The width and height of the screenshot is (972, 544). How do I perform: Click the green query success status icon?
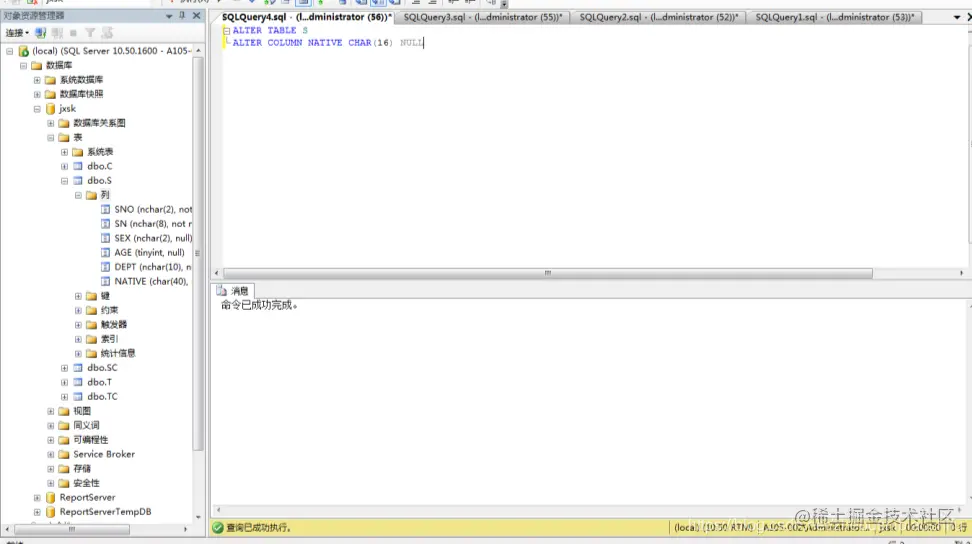[x=218, y=527]
